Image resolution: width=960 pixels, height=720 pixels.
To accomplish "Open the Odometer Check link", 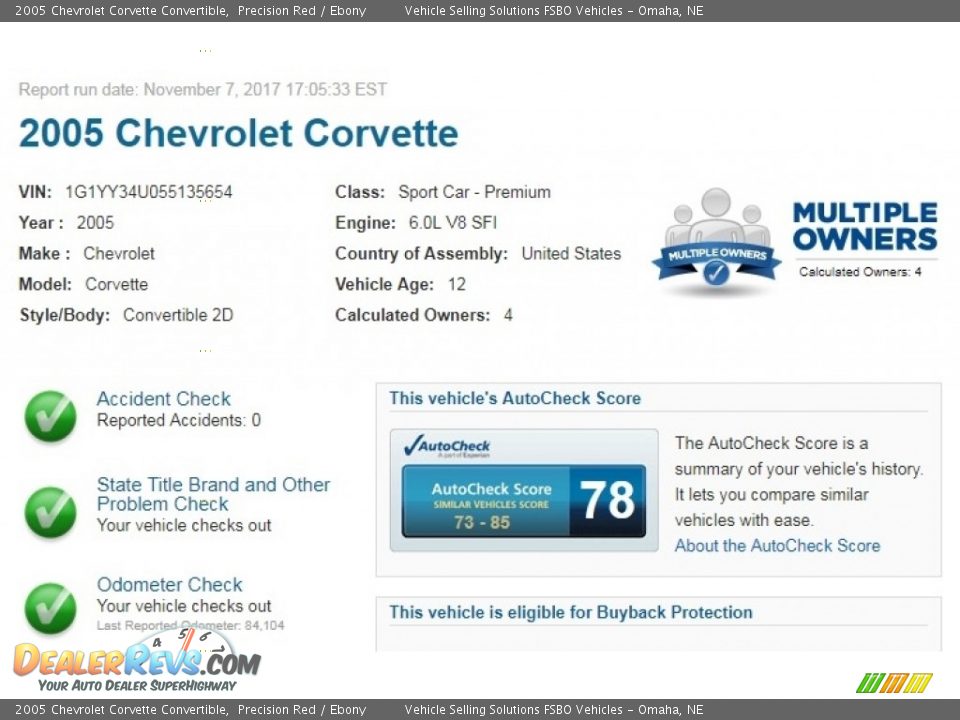I will tap(169, 585).
